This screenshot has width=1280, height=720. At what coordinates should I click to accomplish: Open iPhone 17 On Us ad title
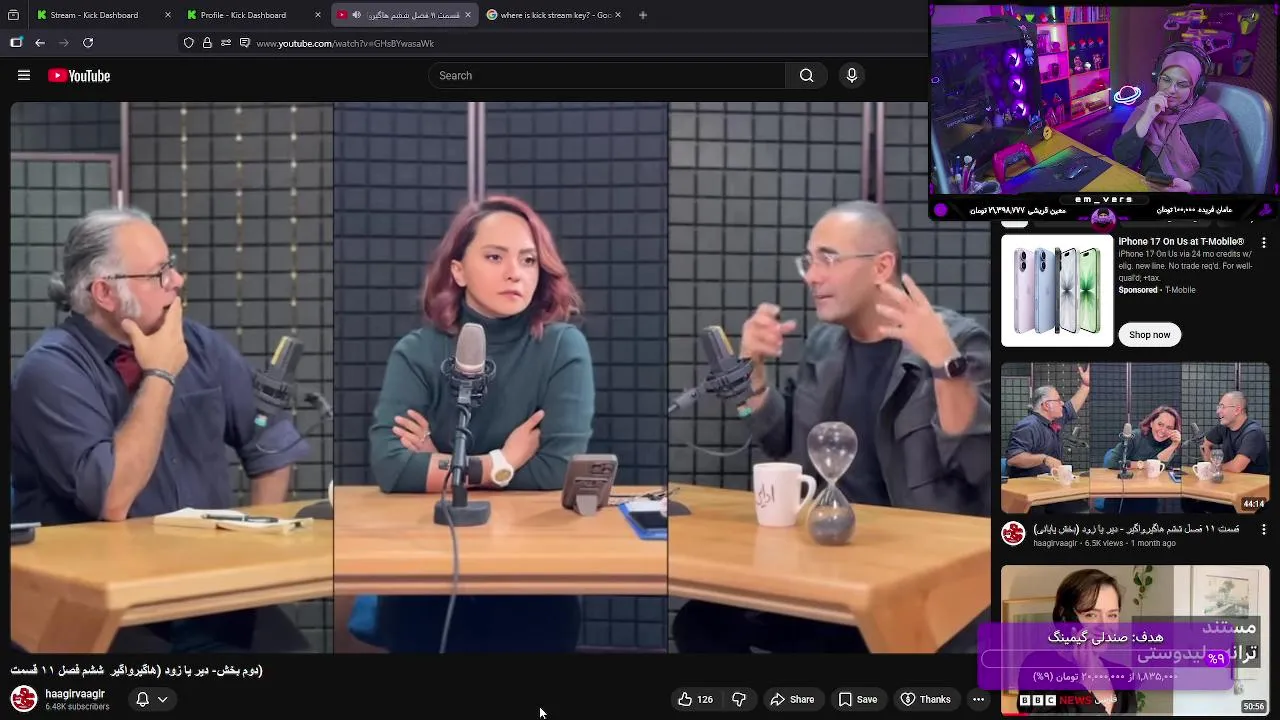pos(1181,242)
